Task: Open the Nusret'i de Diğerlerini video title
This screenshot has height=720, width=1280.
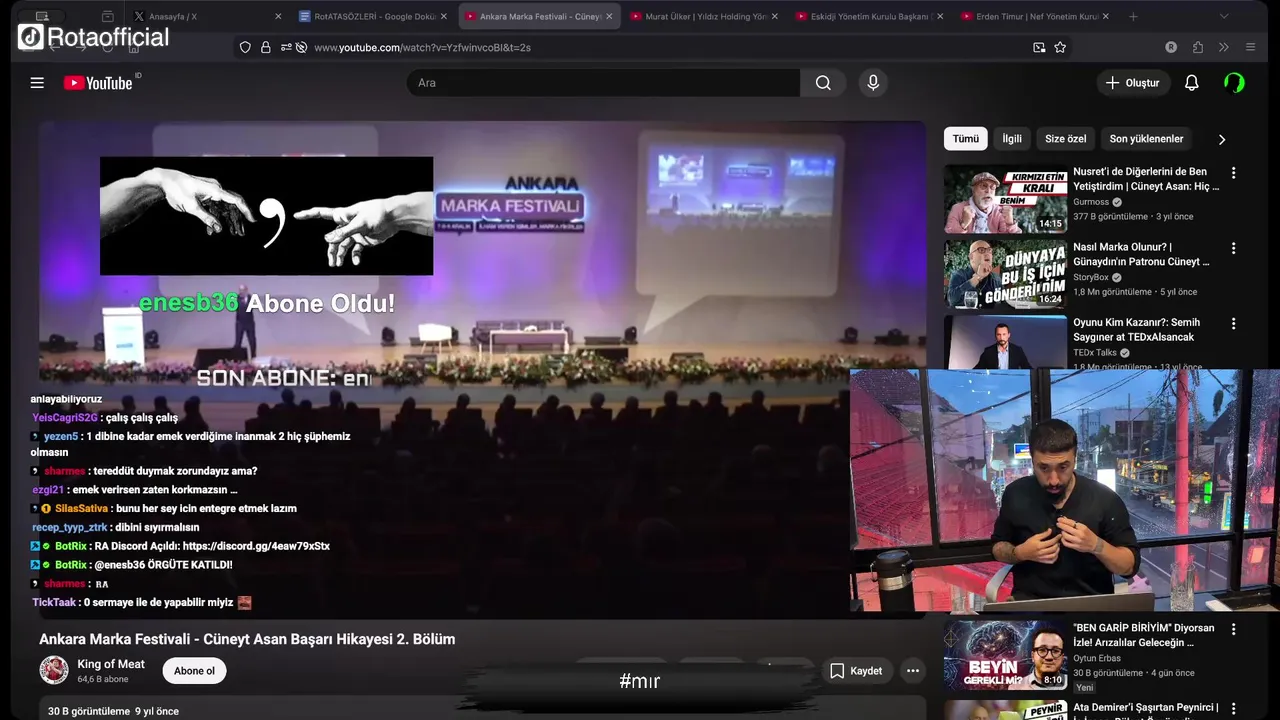Action: [1146, 179]
